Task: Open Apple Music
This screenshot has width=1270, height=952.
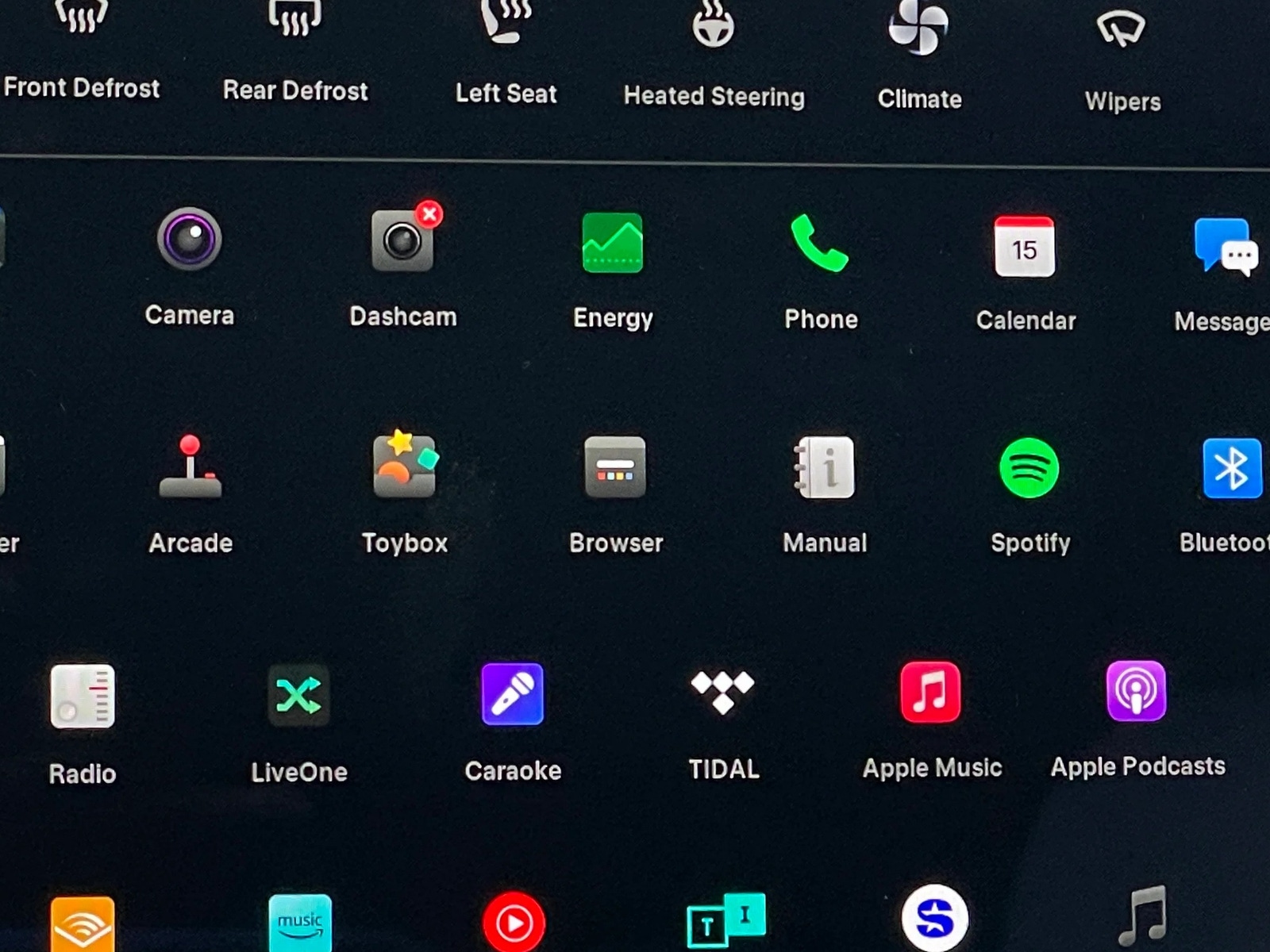Action: (x=932, y=721)
